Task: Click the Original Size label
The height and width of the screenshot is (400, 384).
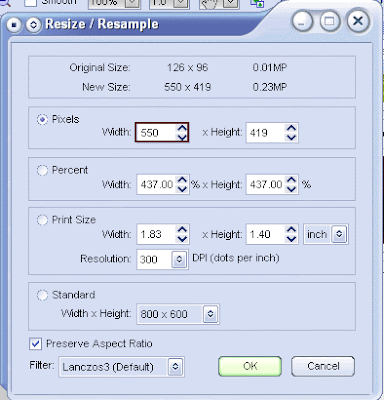Action: (100, 68)
